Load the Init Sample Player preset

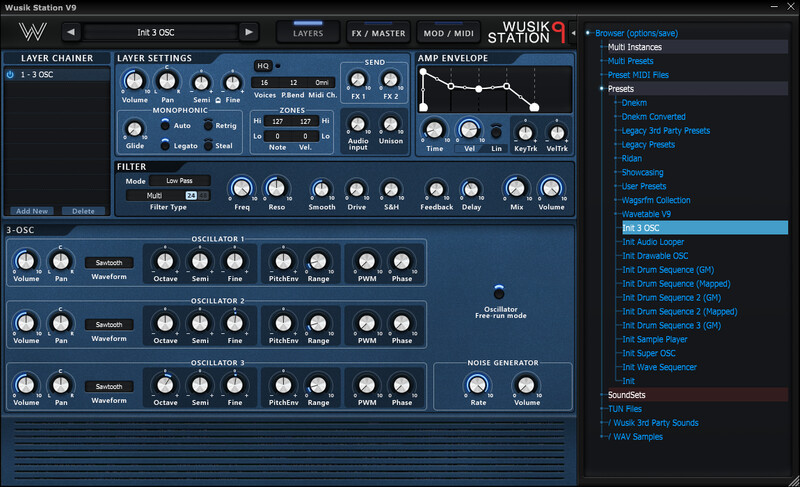655,339
